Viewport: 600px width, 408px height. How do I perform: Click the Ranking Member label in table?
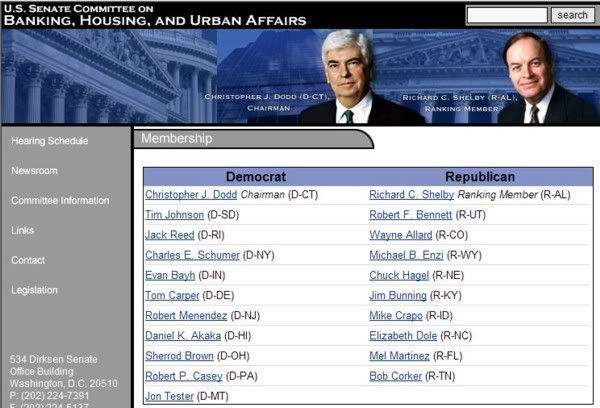coord(497,195)
